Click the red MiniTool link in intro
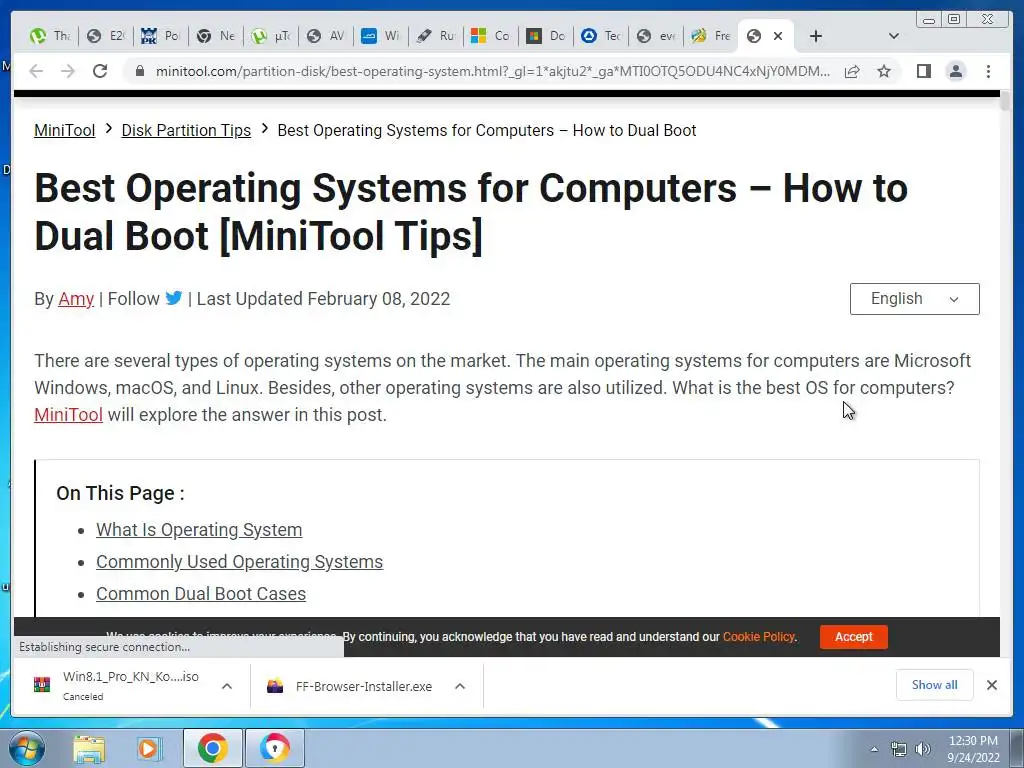Screen dimensions: 1024x768 click(69, 415)
